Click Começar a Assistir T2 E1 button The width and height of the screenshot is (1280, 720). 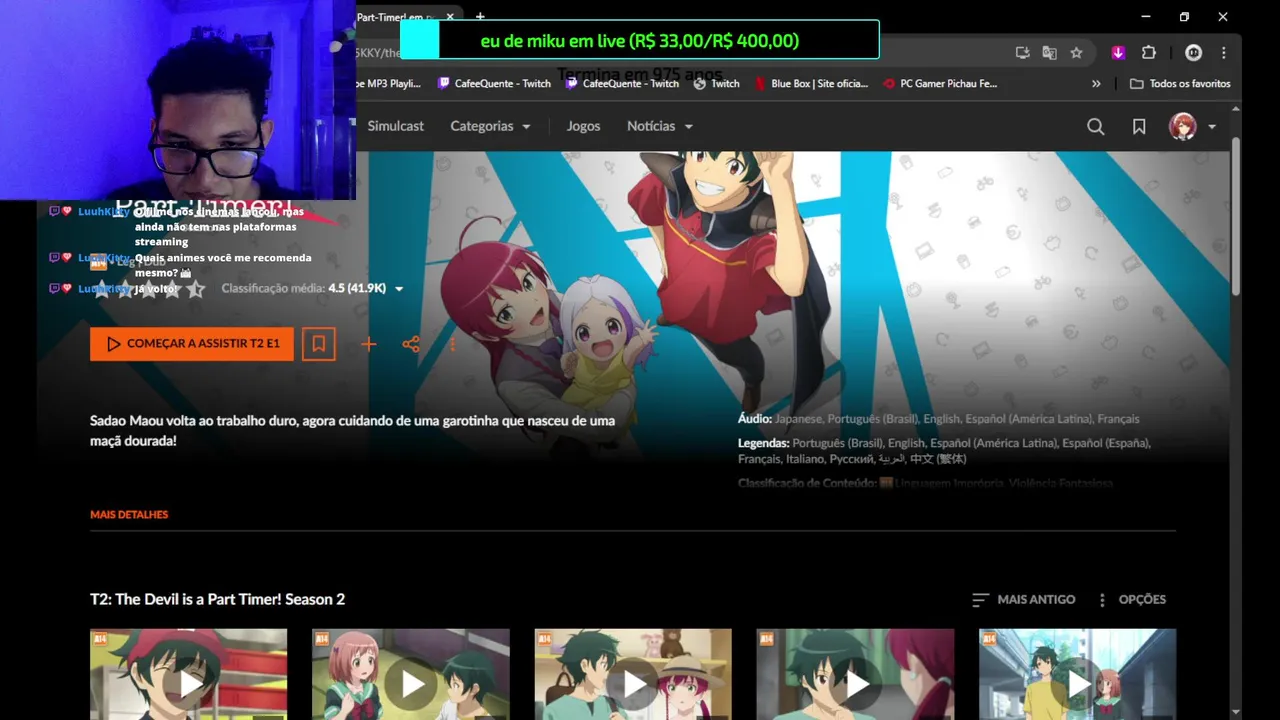pos(192,344)
